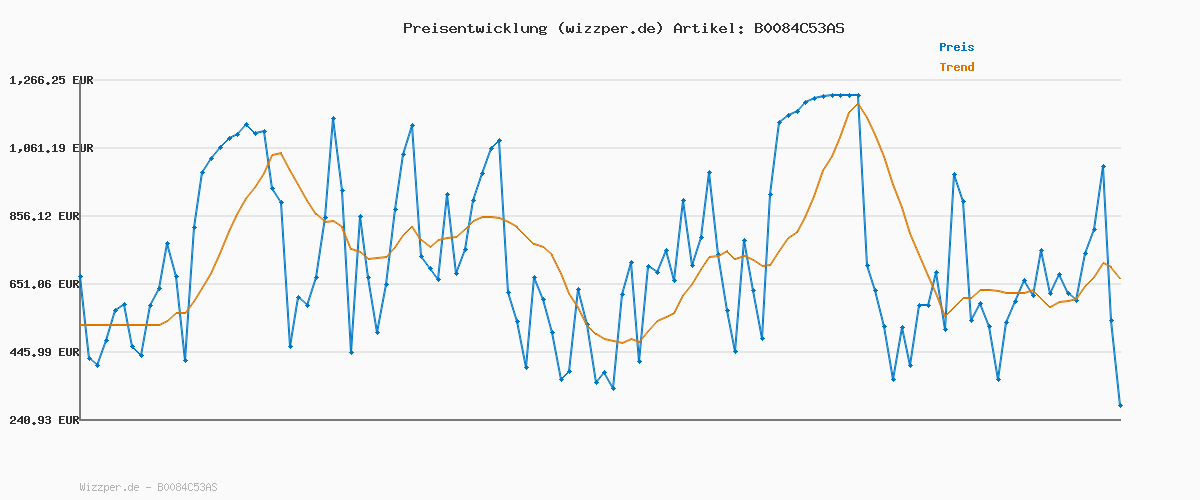Click the left start of orange trend line
This screenshot has height=500, width=1200.
point(81,325)
